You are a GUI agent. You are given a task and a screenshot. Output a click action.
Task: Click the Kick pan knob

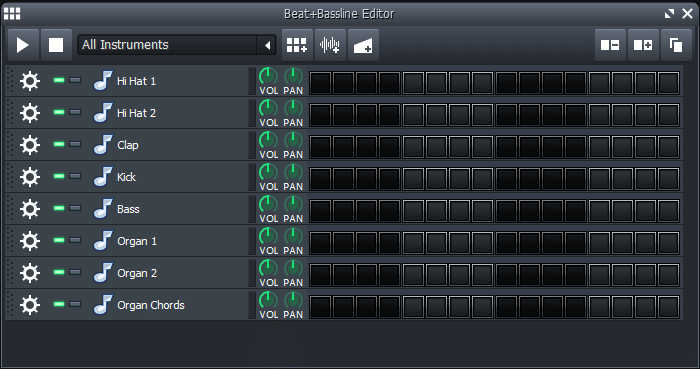click(293, 172)
